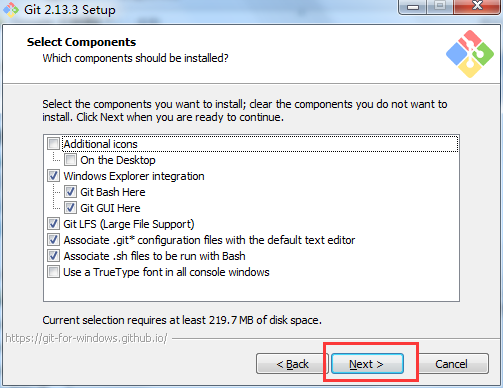Viewport: 503px width, 388px height.
Task: Uncheck Windows Explorer integration
Action: 53,176
